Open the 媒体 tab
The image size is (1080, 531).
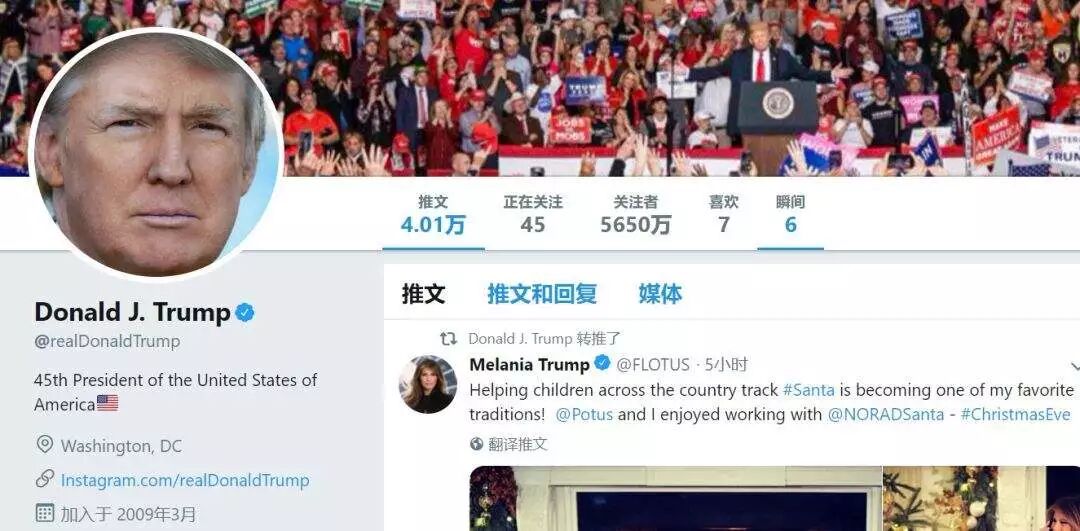click(660, 293)
